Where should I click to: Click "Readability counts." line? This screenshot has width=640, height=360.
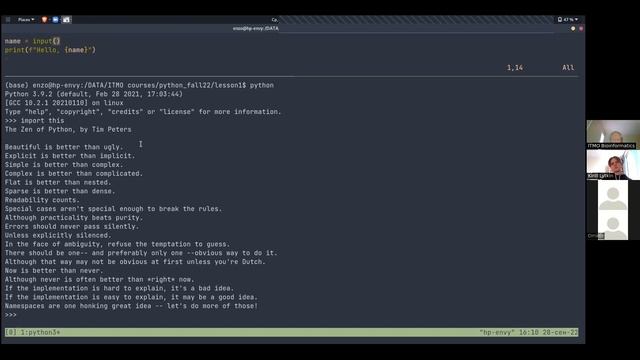point(42,200)
